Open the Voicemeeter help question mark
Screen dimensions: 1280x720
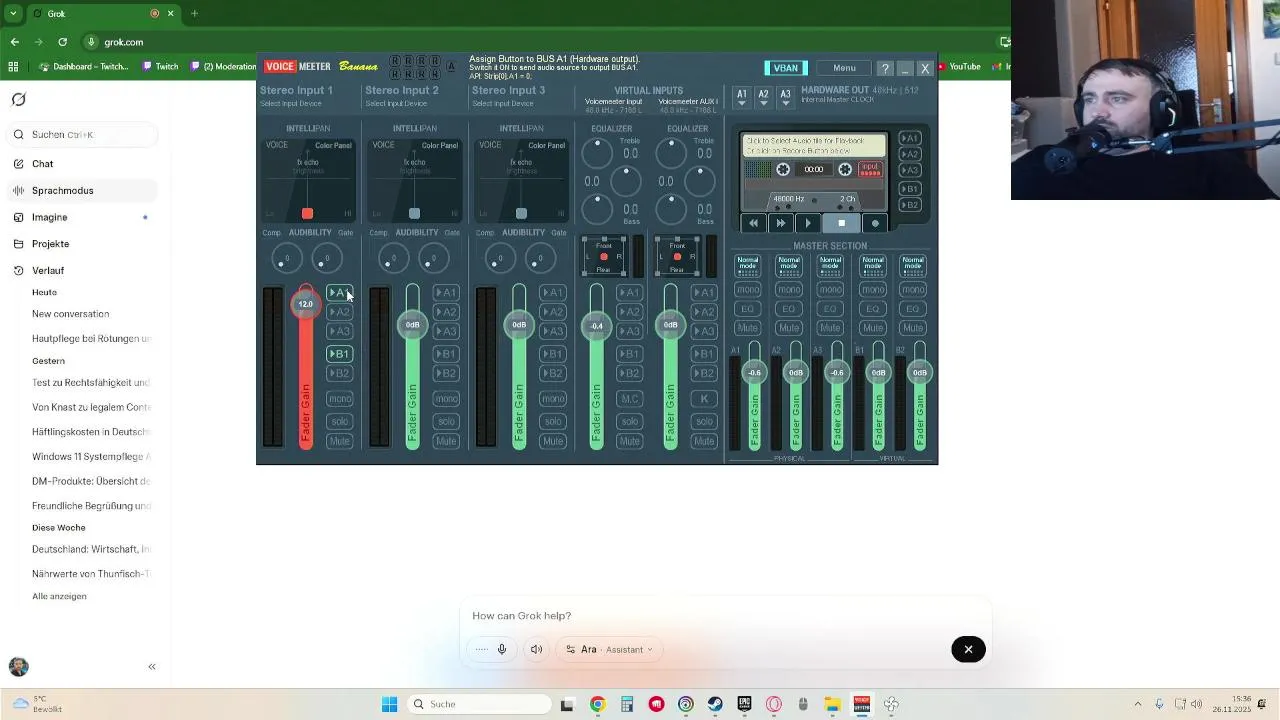click(x=885, y=68)
